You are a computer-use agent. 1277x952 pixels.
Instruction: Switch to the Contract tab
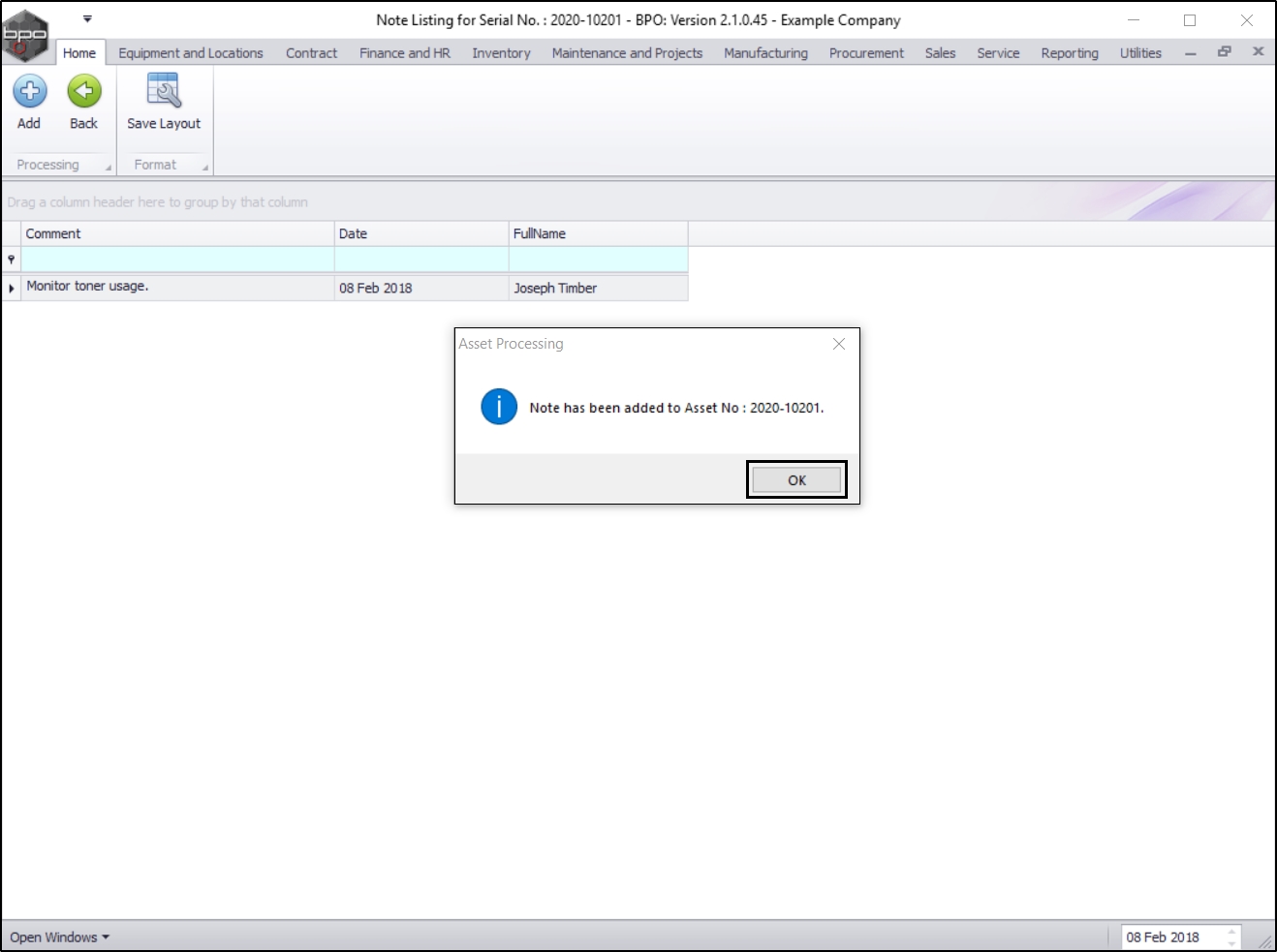tap(312, 53)
